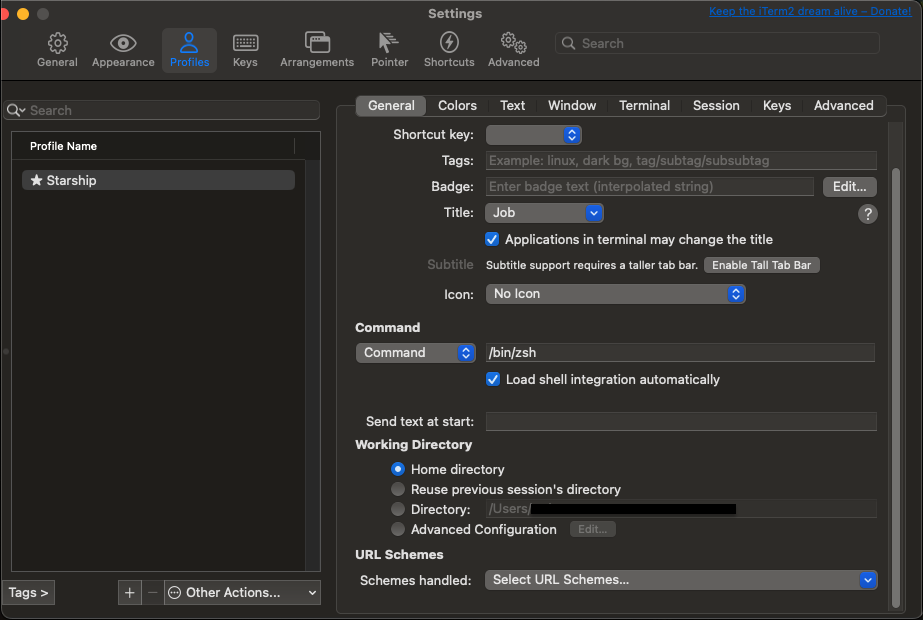
Task: Switch to the Window tab
Action: 572,105
